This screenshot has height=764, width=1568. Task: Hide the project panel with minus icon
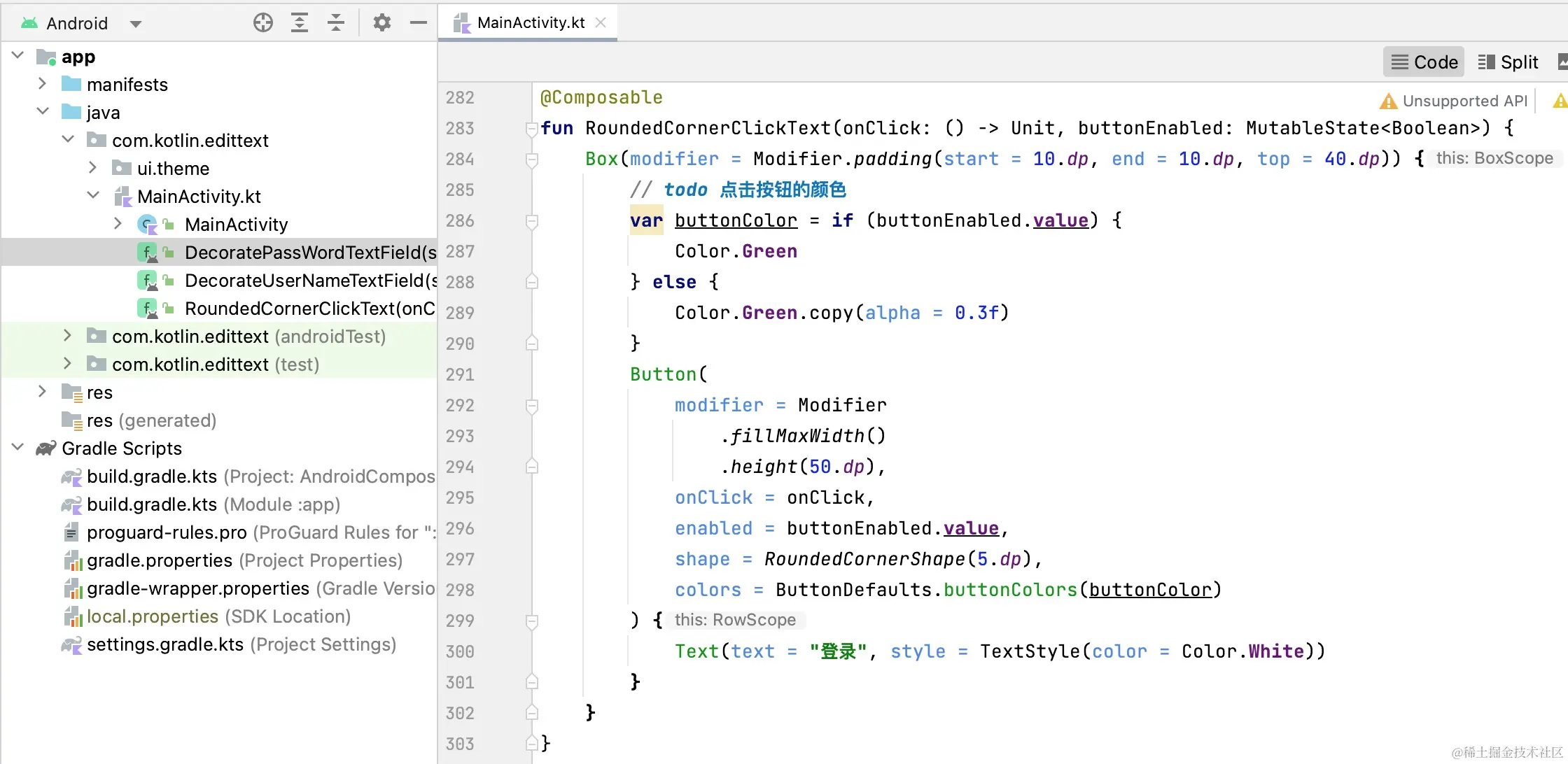[419, 23]
